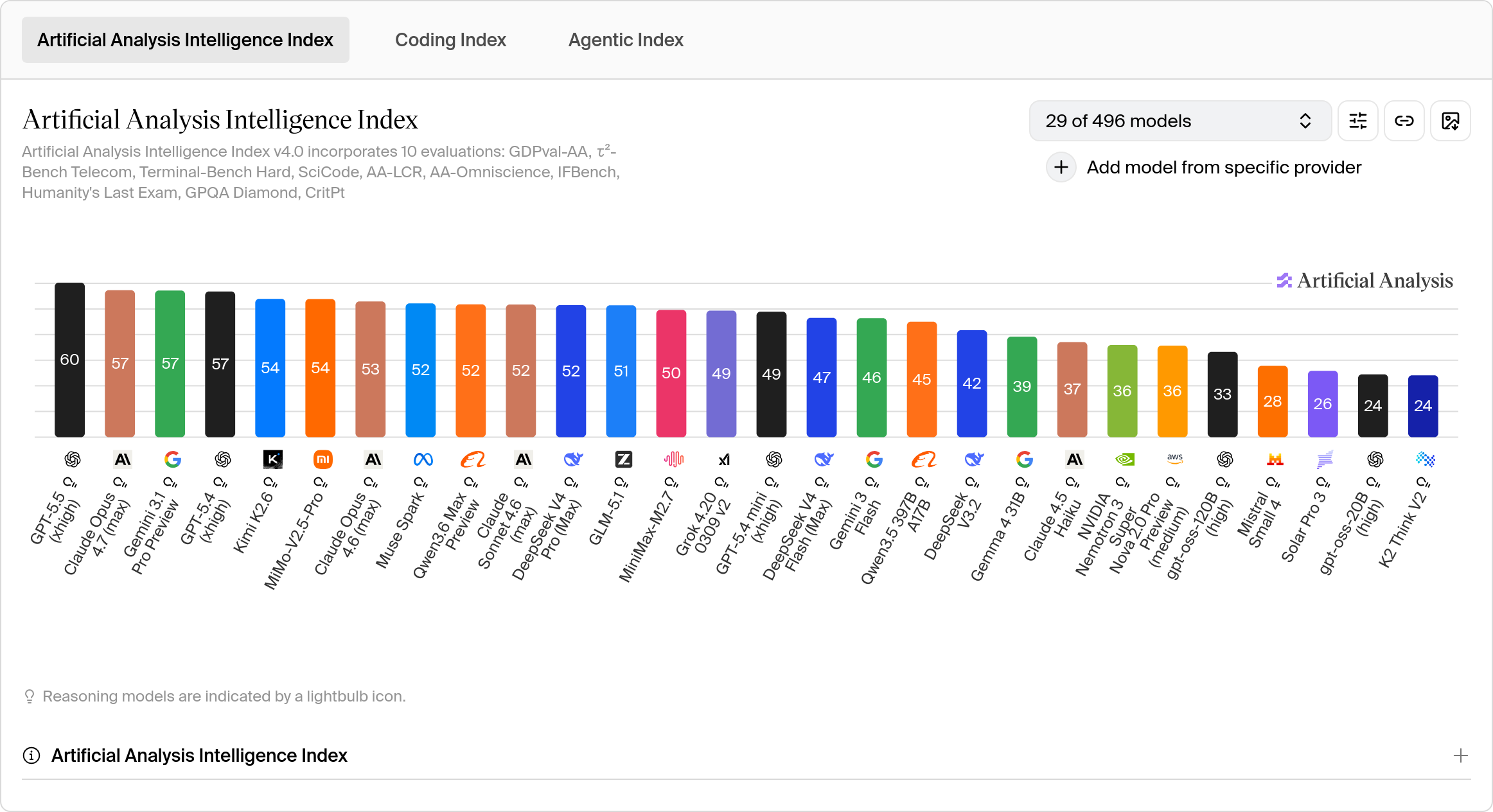Switch to the Agentic Index tab
1493x812 pixels.
coord(625,40)
